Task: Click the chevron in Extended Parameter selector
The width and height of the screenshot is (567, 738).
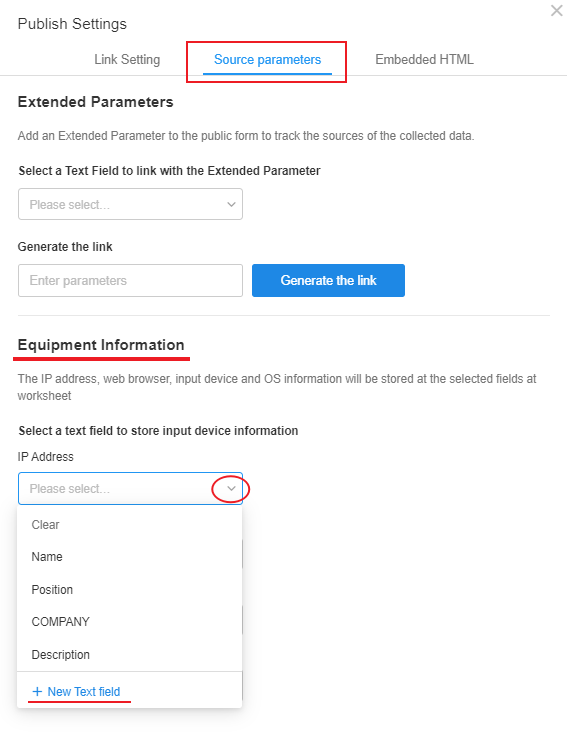Action: pos(231,204)
